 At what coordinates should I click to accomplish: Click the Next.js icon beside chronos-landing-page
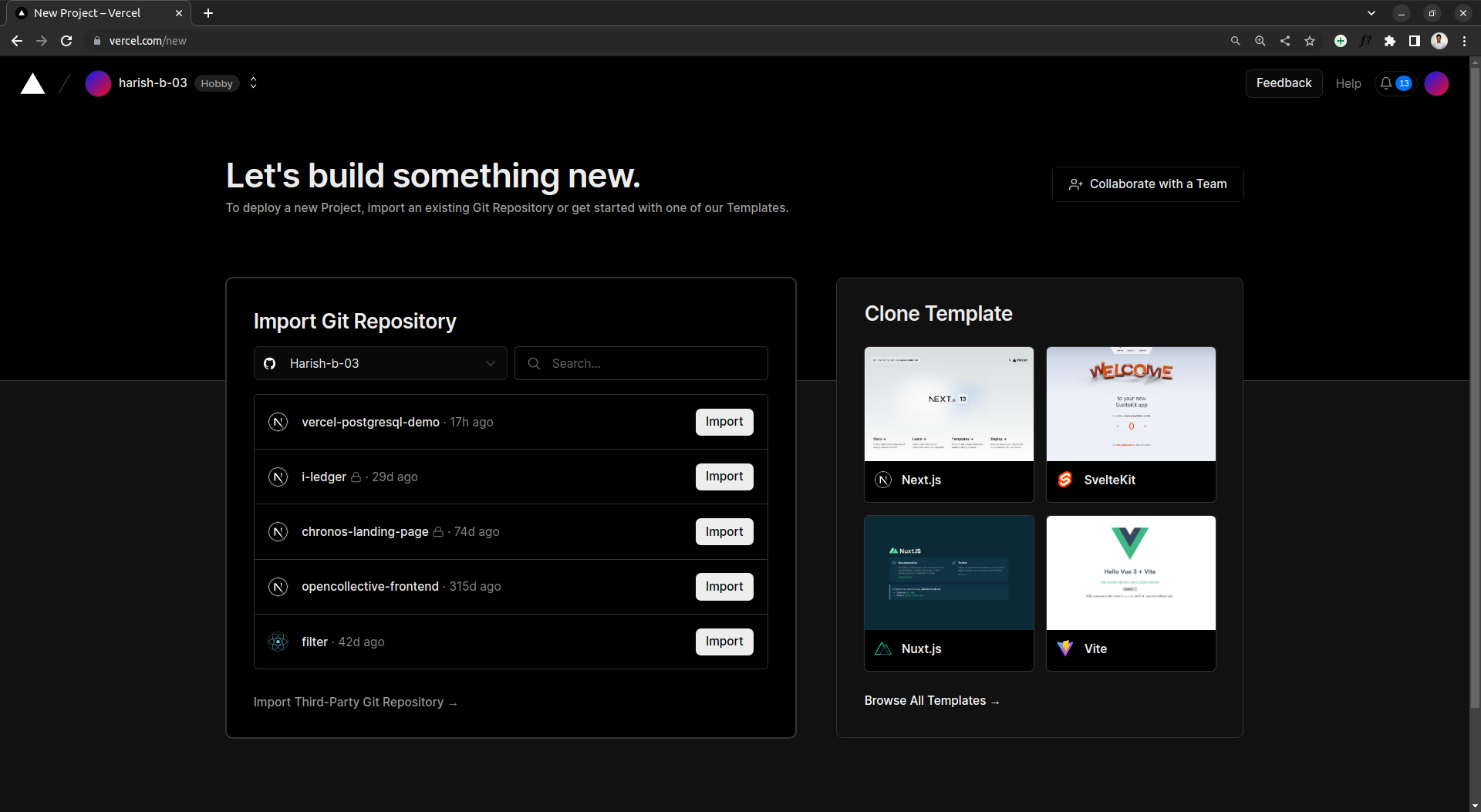(x=278, y=532)
